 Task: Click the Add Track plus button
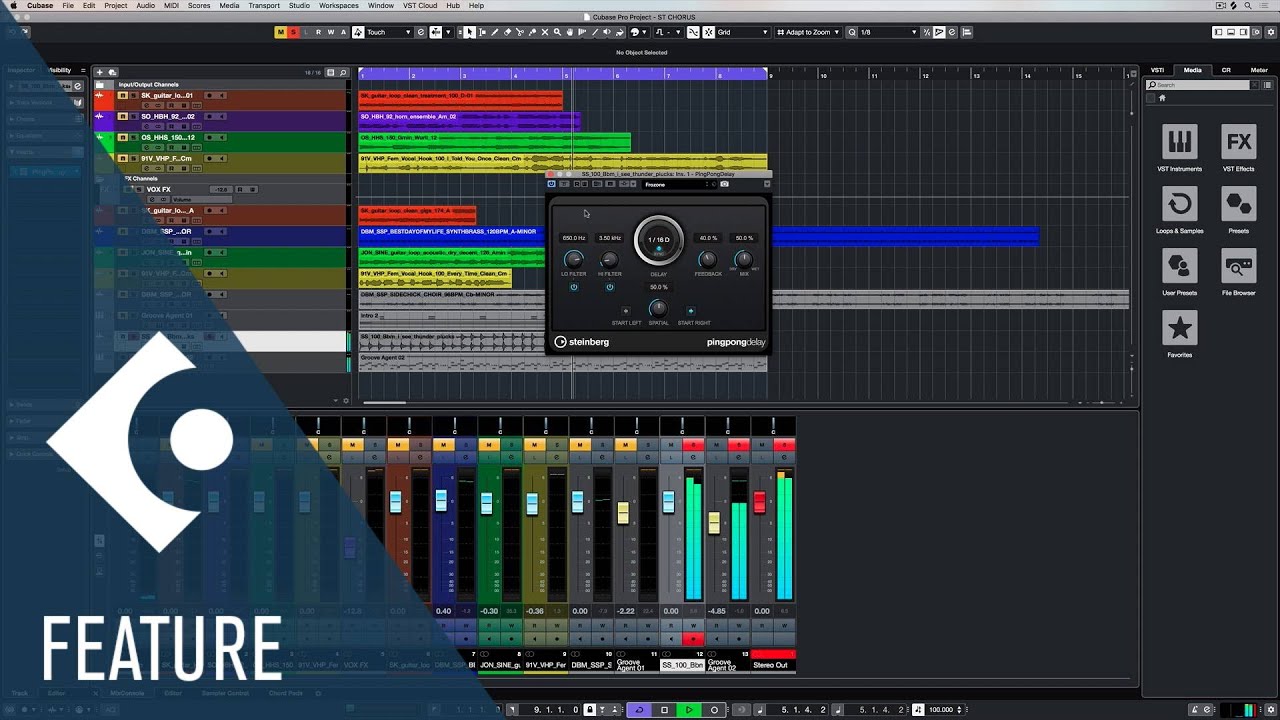(x=99, y=72)
